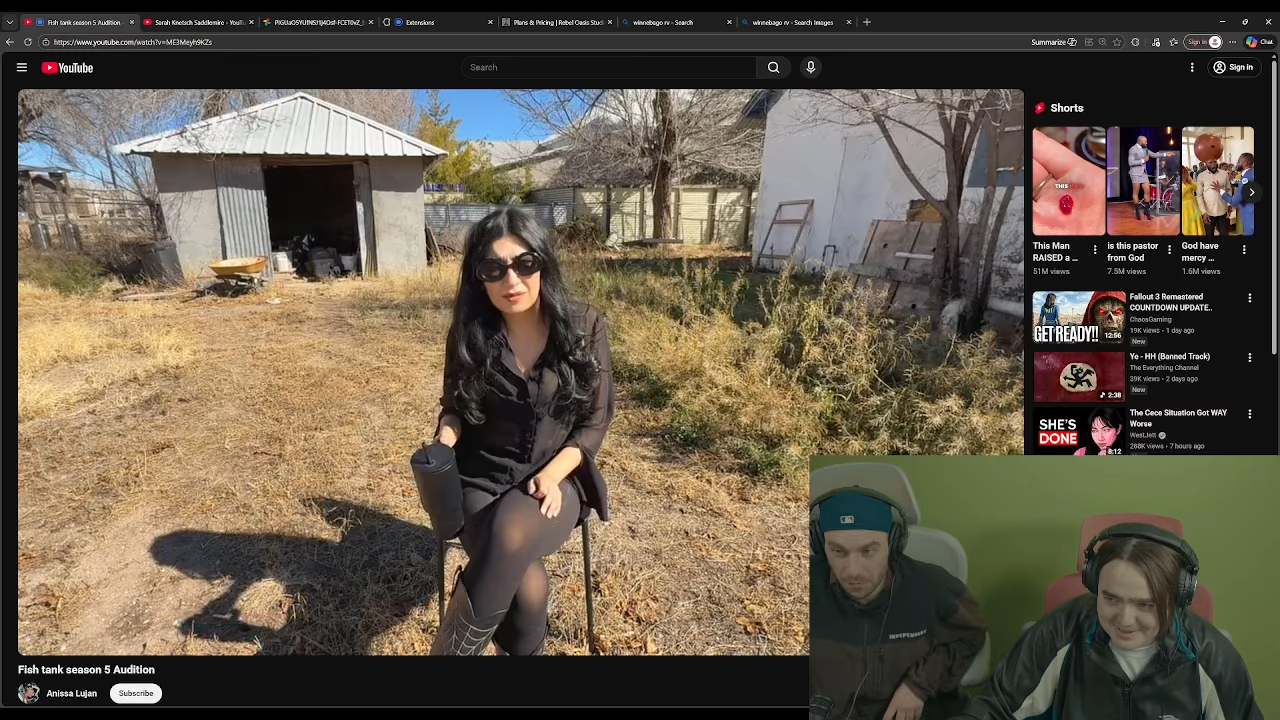Open the This Man RAISED a short thumbnail
Viewport: 1280px width, 720px height.
pos(1069,181)
